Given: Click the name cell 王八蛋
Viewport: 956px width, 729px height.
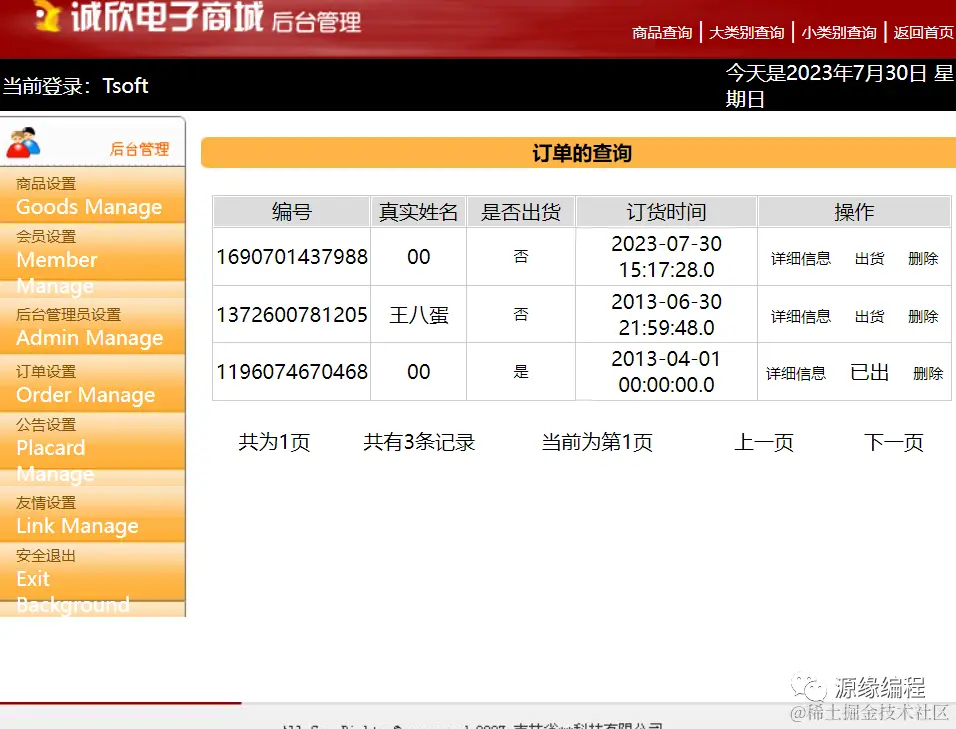Looking at the screenshot, I should (x=418, y=315).
